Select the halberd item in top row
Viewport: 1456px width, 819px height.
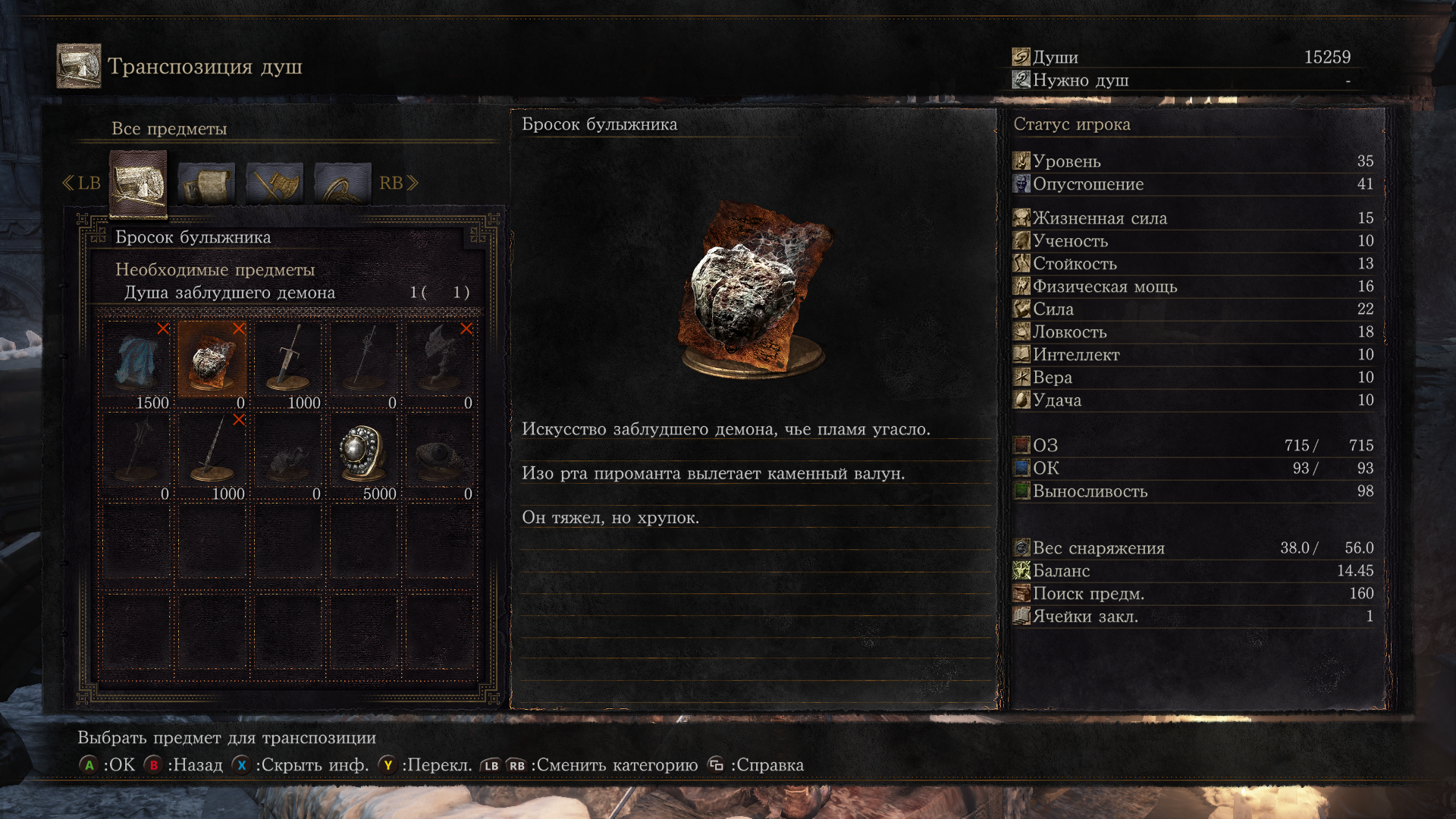[364, 366]
